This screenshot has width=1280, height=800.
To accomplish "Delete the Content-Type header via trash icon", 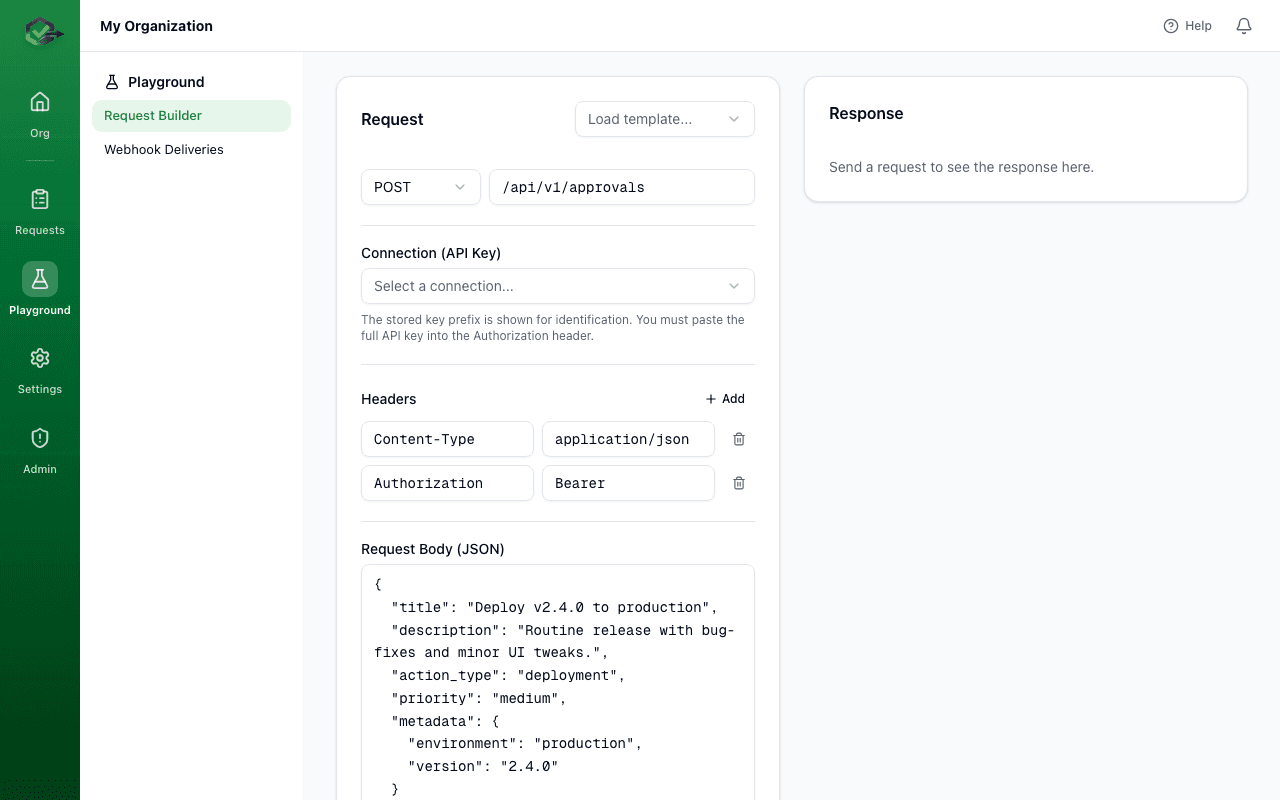I will 738,439.
